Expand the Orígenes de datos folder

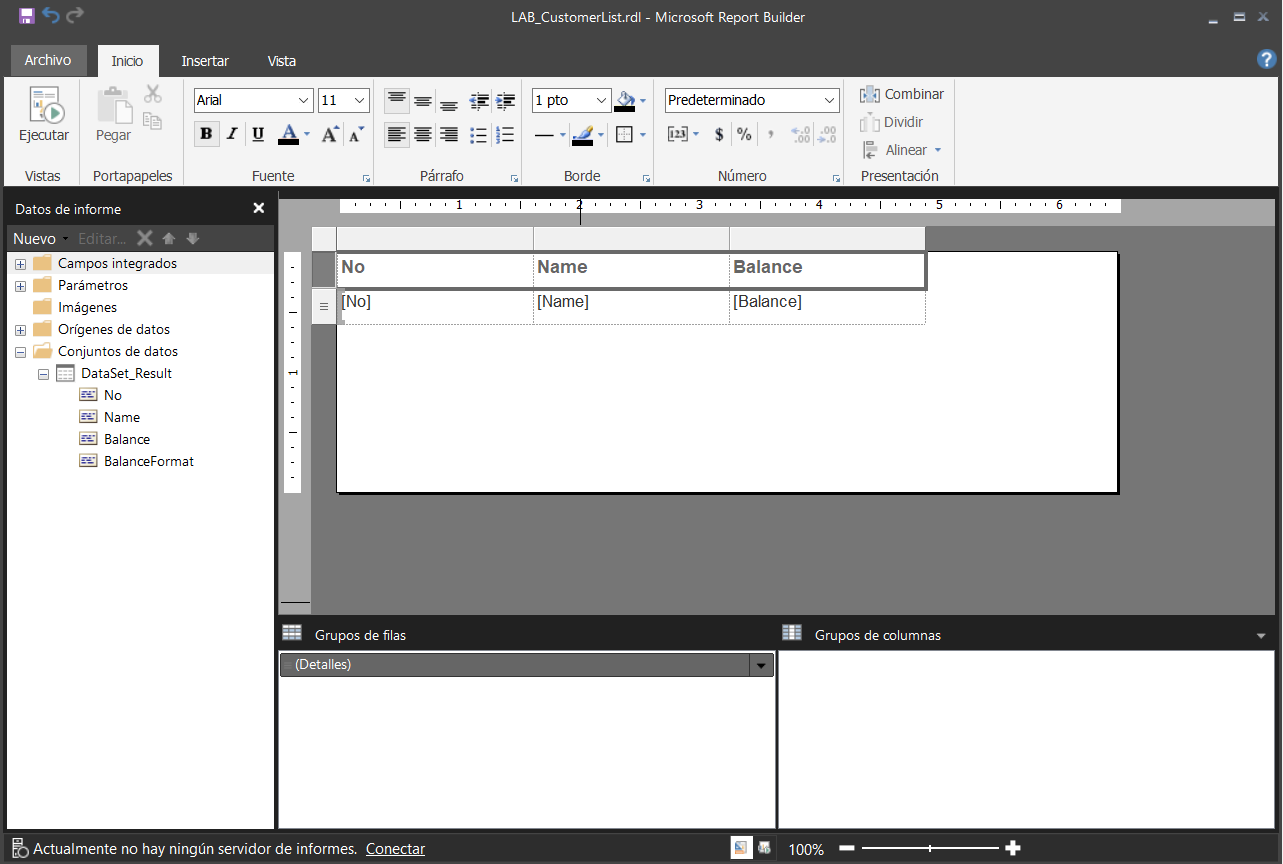[x=20, y=330]
